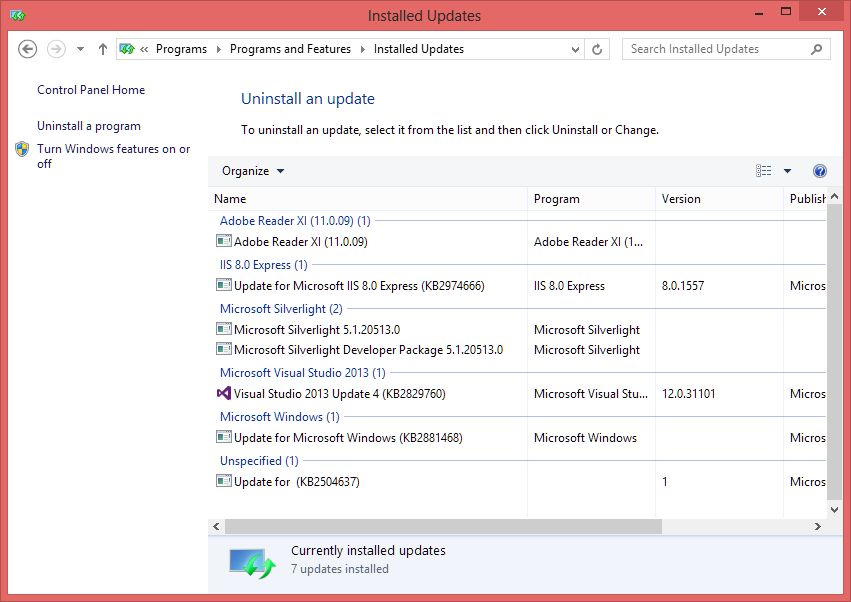Click the address bar overflow chevron
Screen dimensions: 851x602
[144, 49]
